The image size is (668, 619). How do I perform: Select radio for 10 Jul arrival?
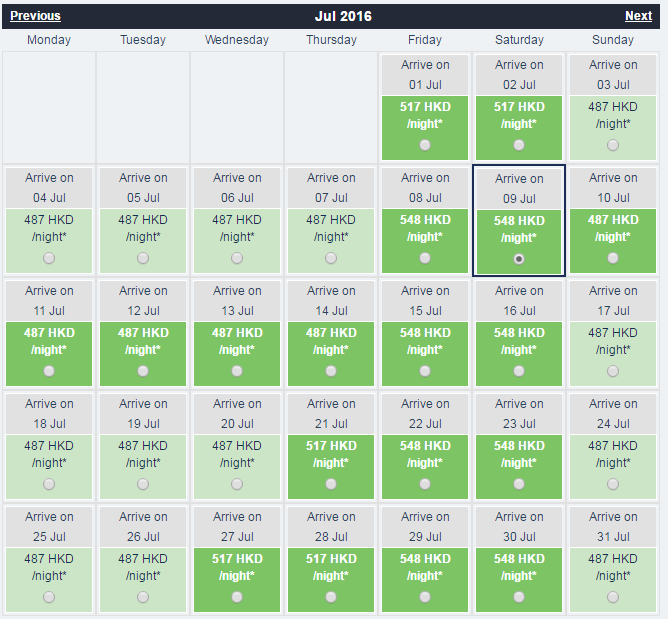pos(613,258)
